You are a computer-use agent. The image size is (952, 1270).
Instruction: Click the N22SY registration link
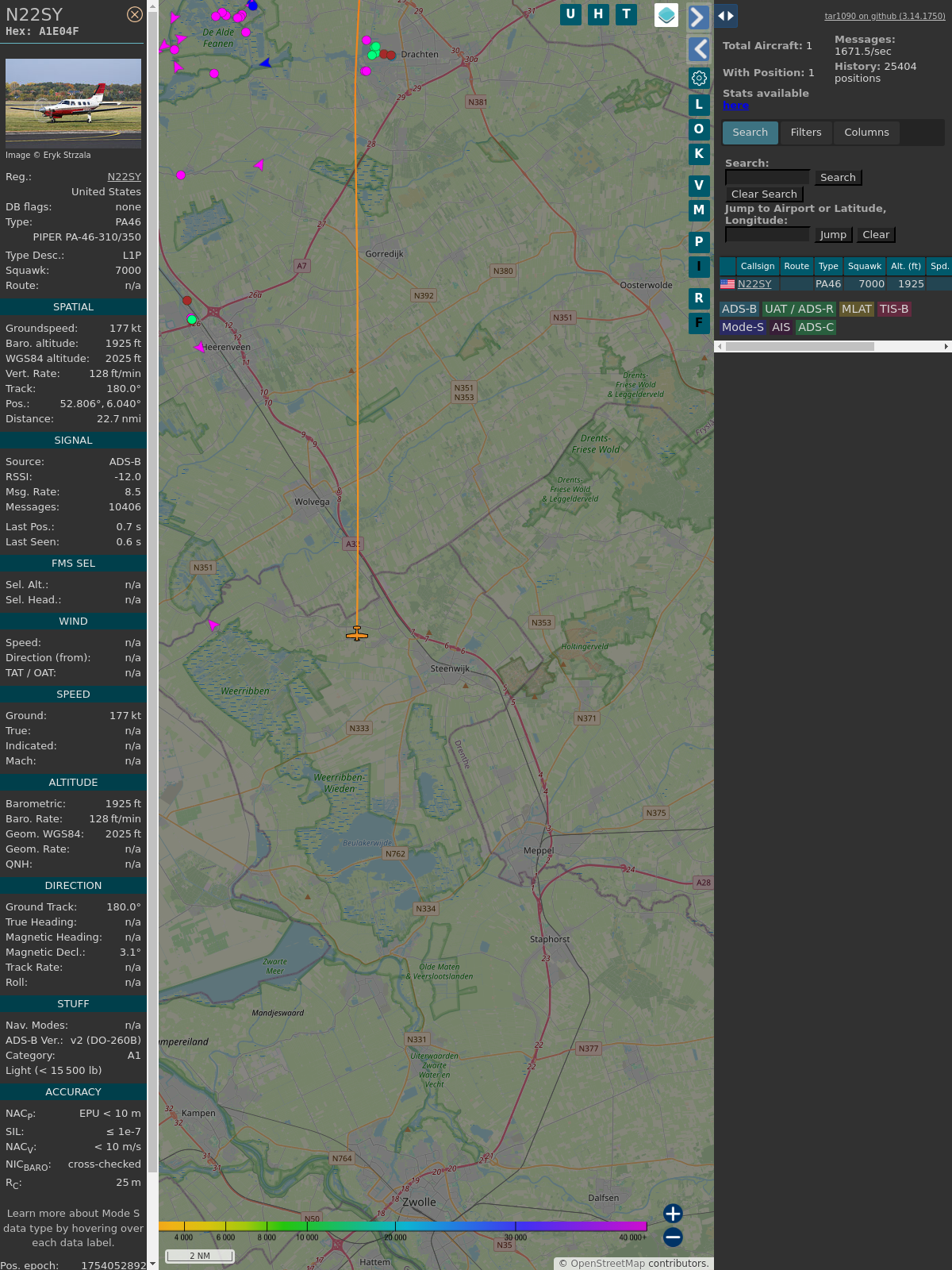pyautogui.click(x=125, y=177)
